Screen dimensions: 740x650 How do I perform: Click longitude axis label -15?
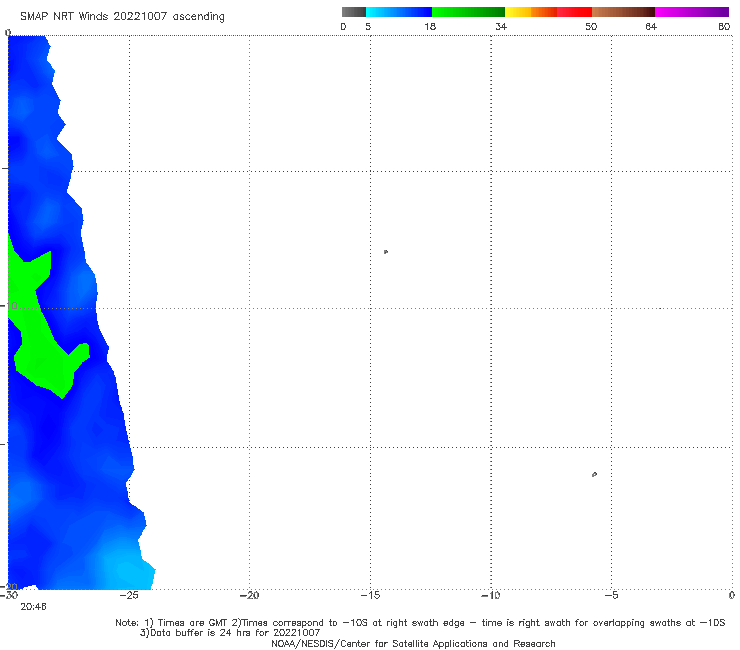[370, 595]
